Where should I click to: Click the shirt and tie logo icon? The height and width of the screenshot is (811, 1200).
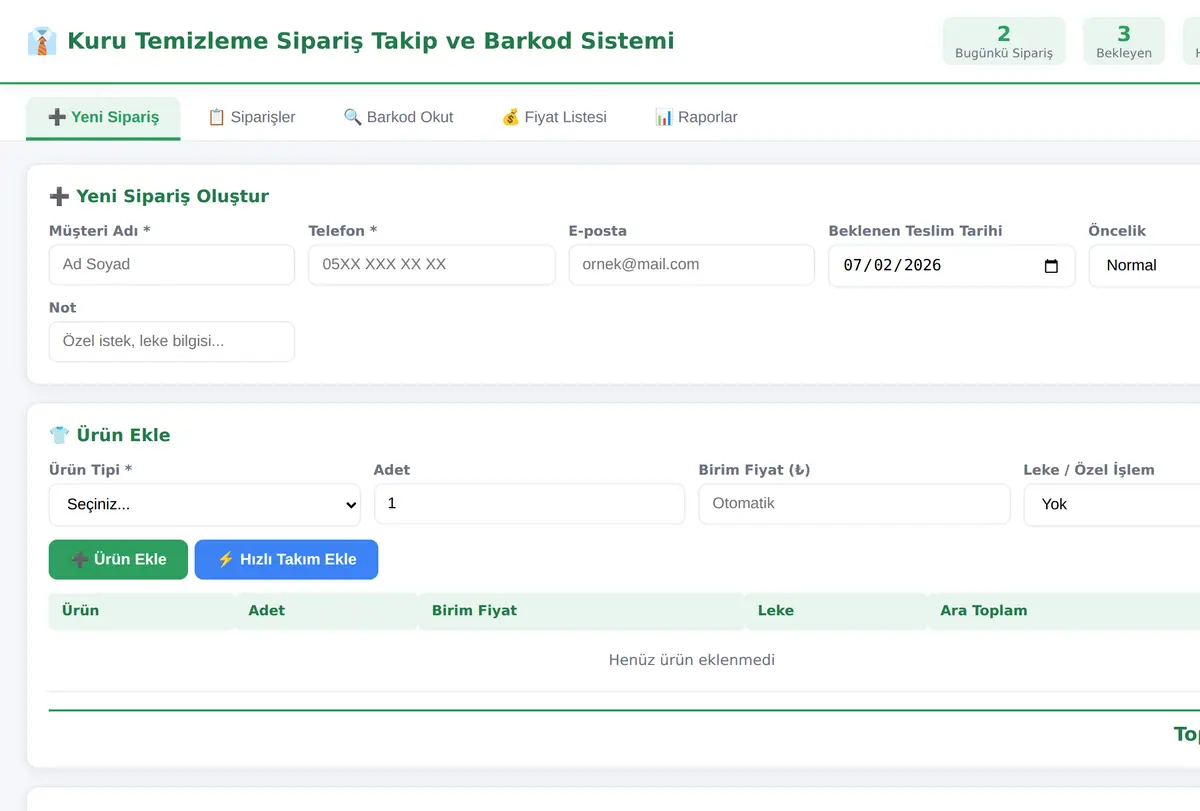click(x=42, y=41)
